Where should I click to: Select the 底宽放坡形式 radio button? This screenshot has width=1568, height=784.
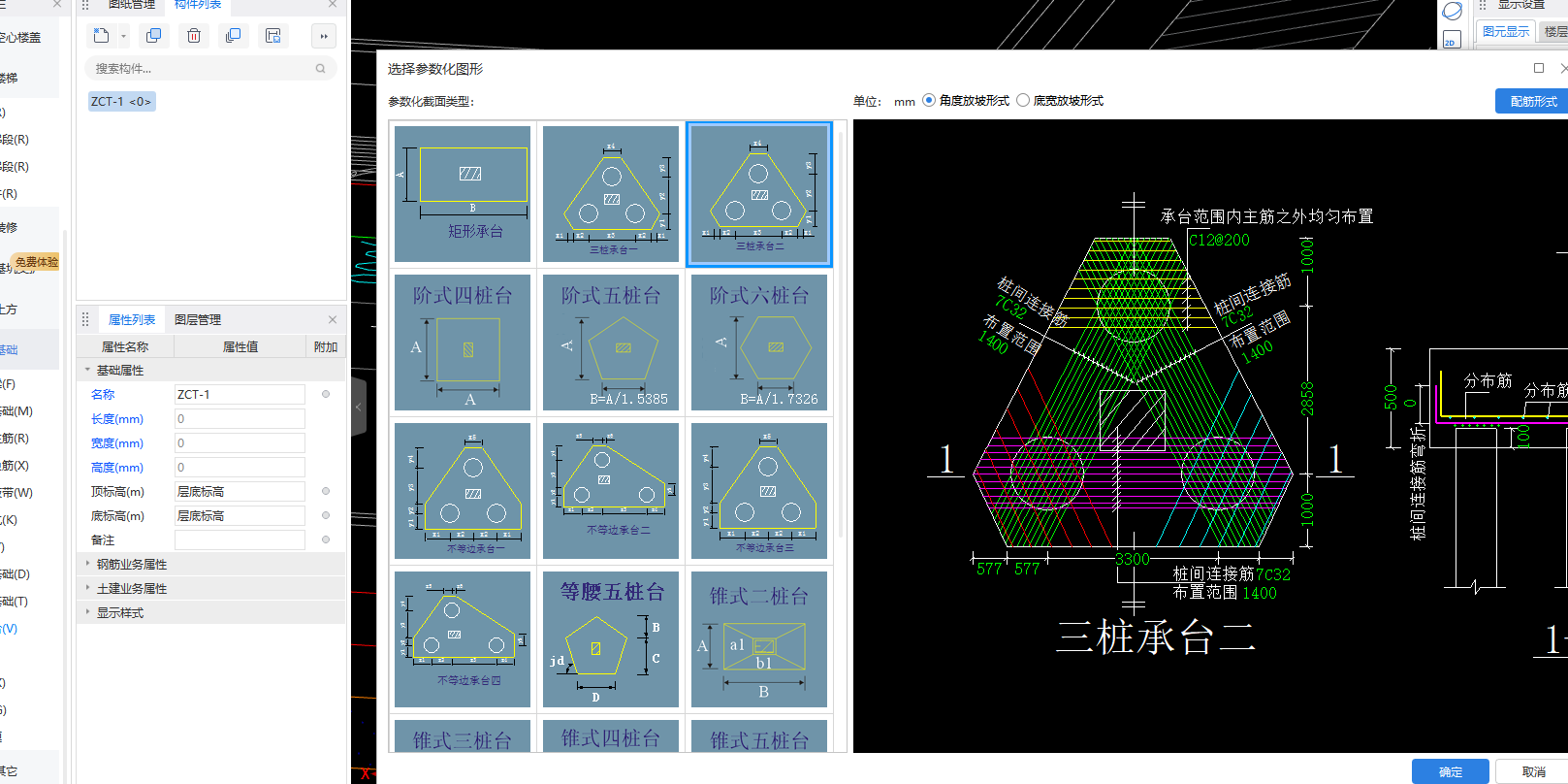(x=1023, y=100)
